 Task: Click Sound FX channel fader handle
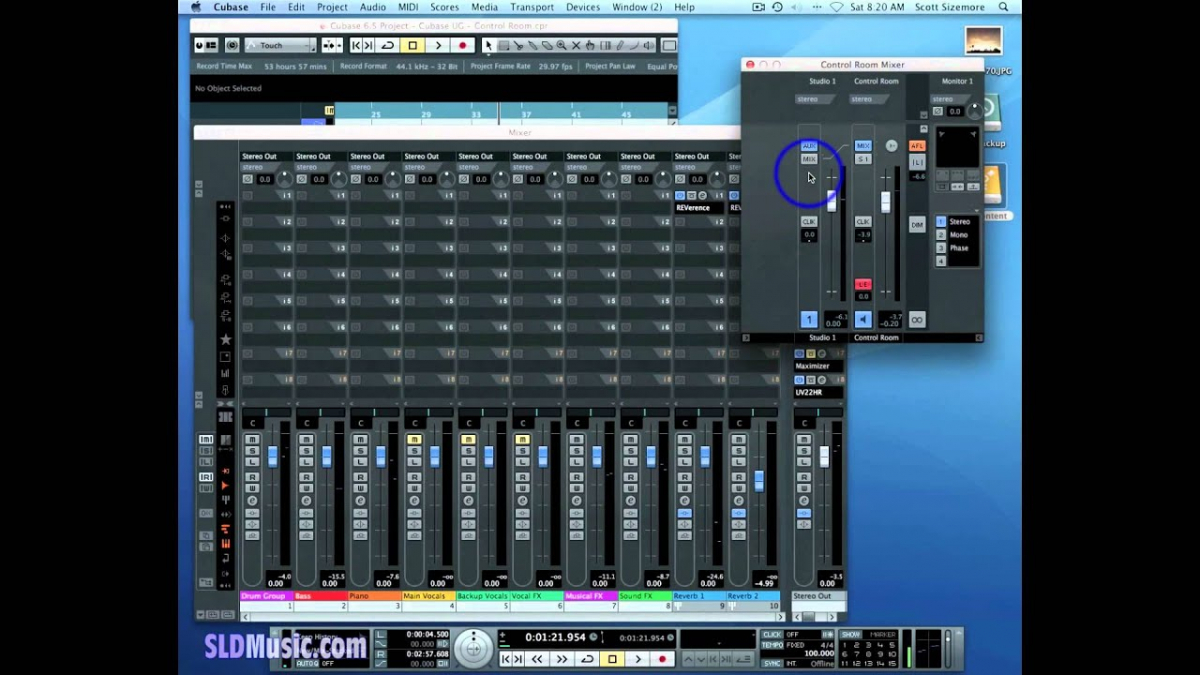point(651,457)
